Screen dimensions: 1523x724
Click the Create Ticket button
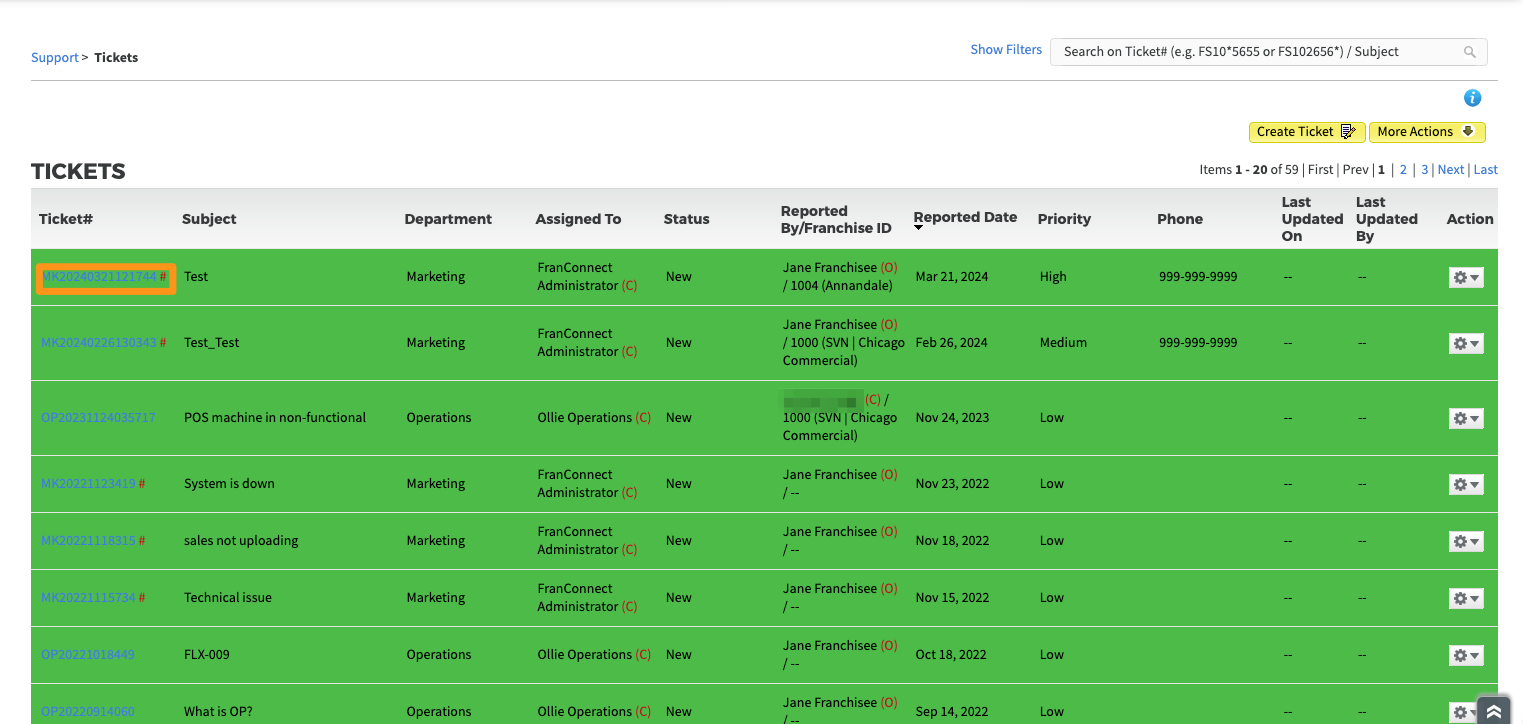(x=1307, y=132)
